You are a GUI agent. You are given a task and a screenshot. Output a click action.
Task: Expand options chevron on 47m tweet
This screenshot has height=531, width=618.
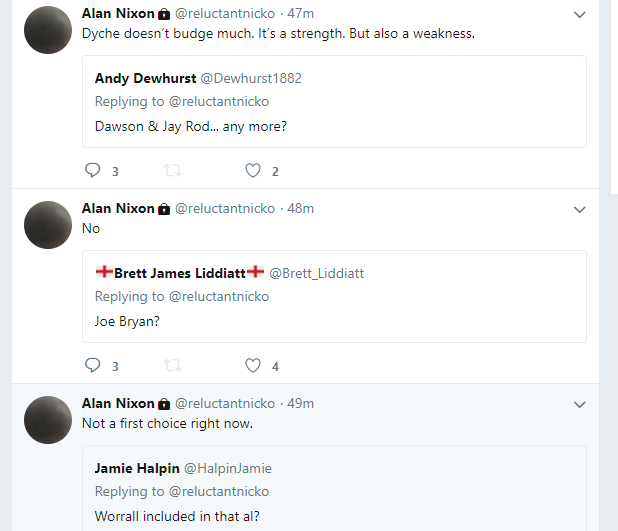tap(579, 15)
